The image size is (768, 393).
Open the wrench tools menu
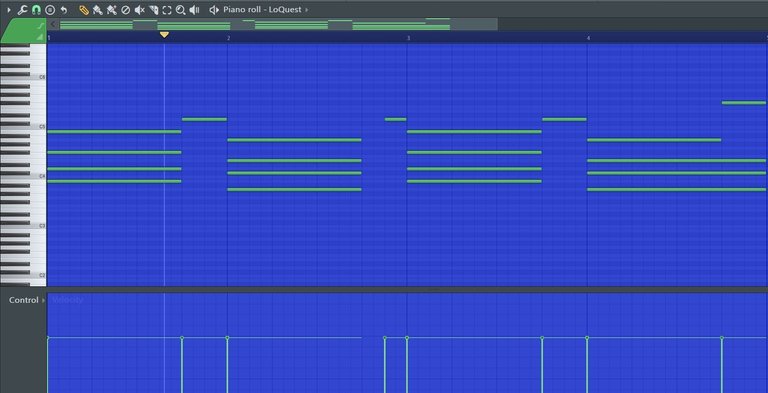tap(22, 10)
